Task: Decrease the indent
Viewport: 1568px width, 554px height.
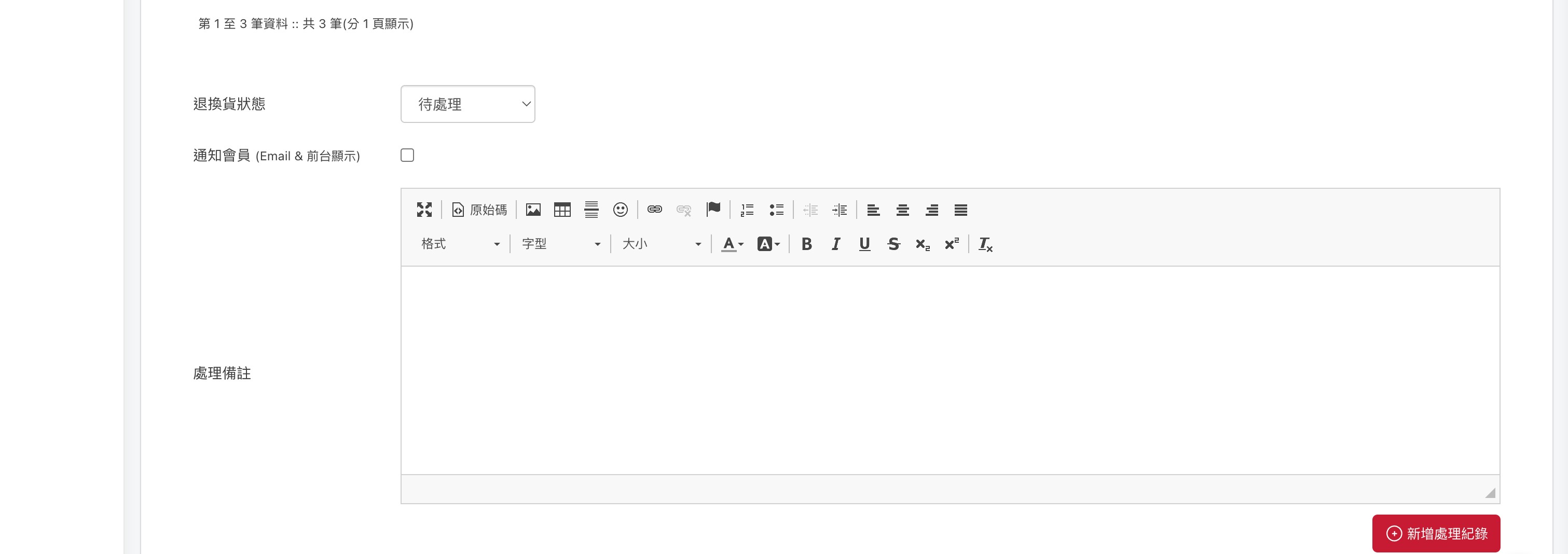Action: point(810,210)
